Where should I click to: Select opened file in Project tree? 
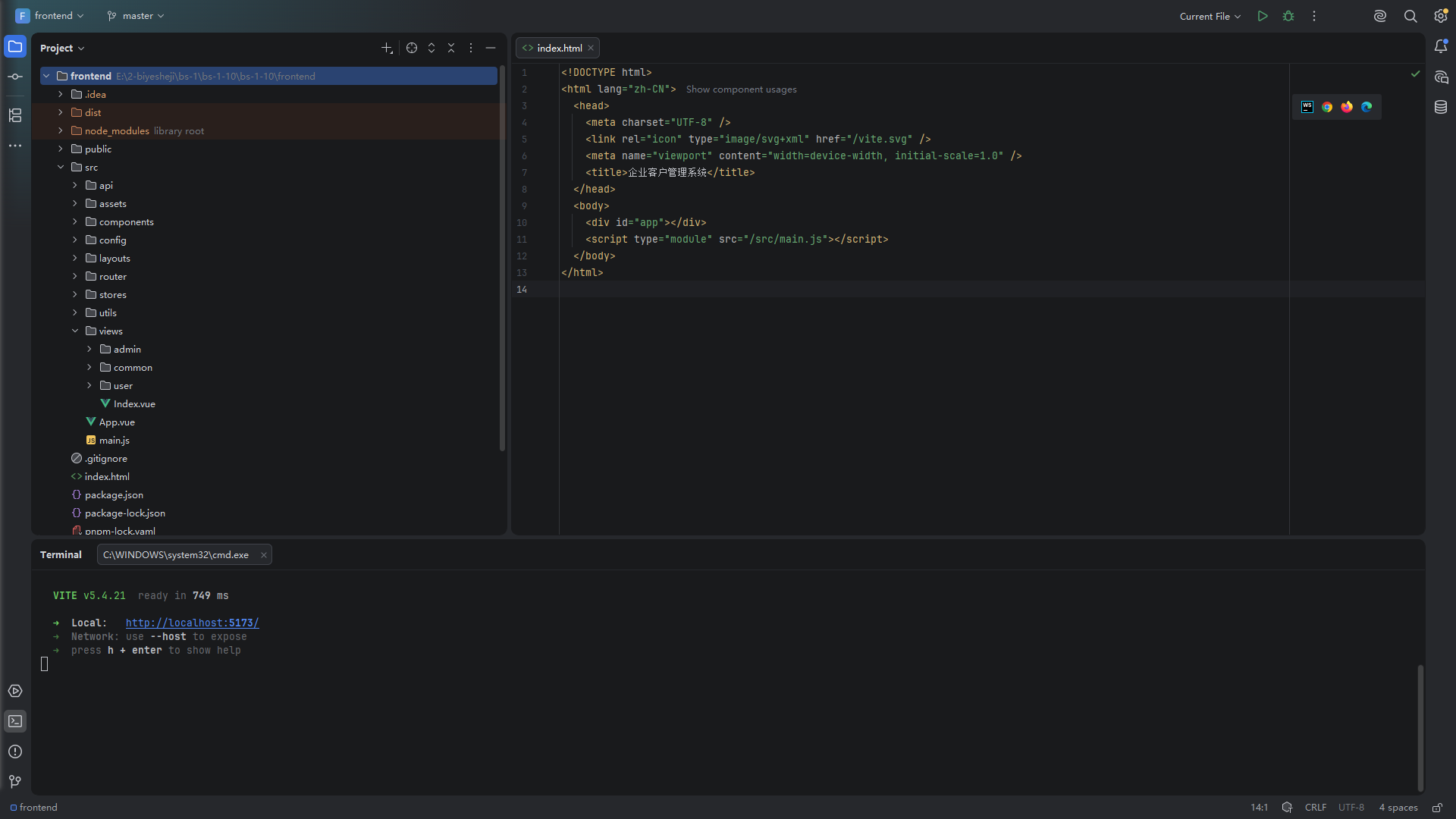pyautogui.click(x=412, y=48)
